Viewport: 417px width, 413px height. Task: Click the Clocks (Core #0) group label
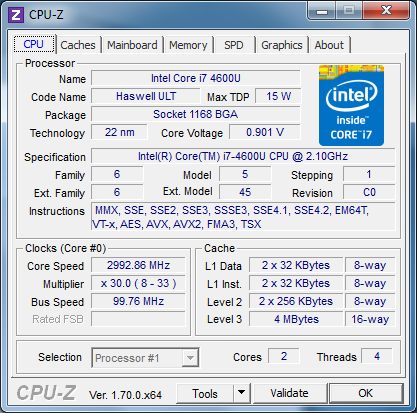[x=65, y=248]
